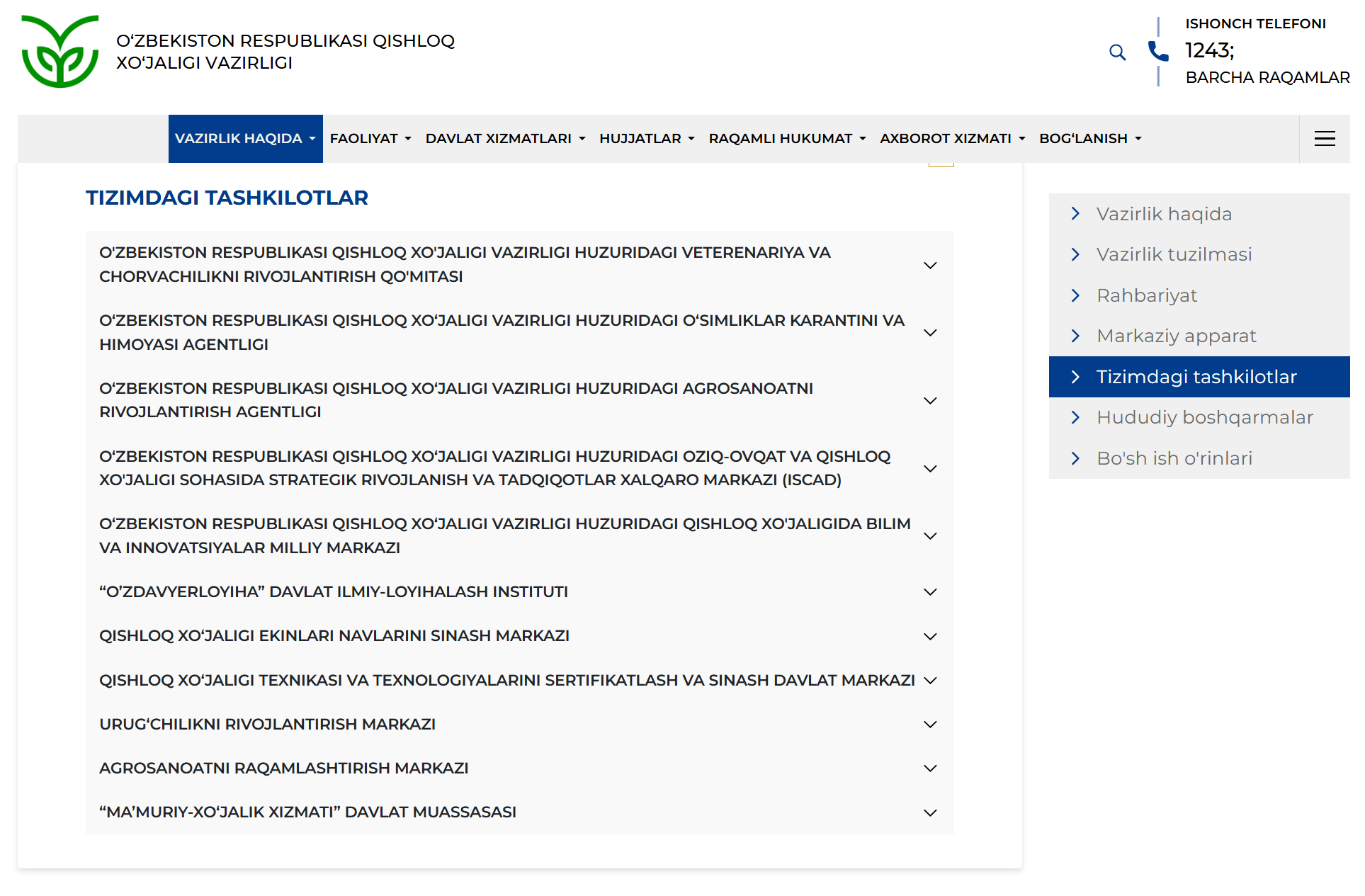Click the hotline phone icon

click(x=1157, y=51)
